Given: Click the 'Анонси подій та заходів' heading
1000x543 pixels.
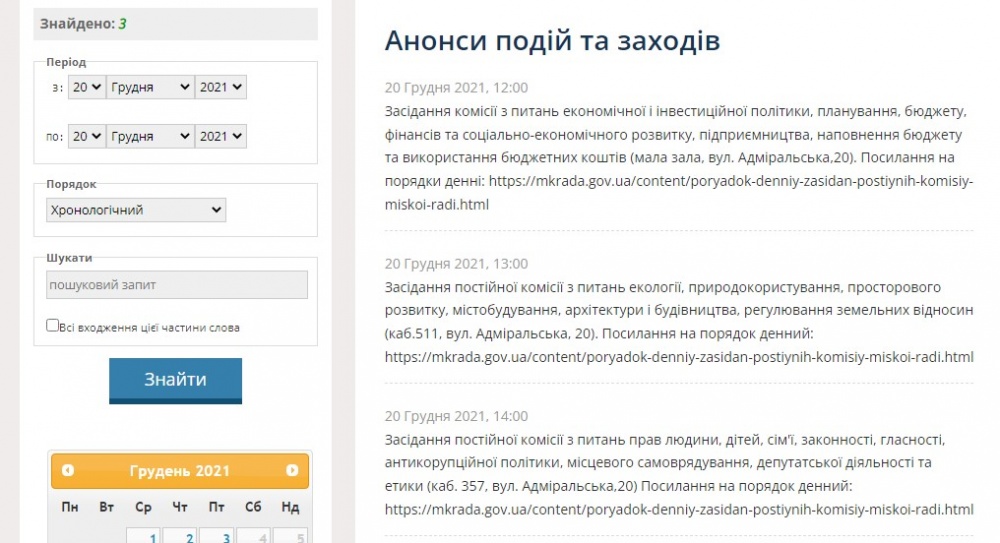Looking at the screenshot, I should 552,41.
